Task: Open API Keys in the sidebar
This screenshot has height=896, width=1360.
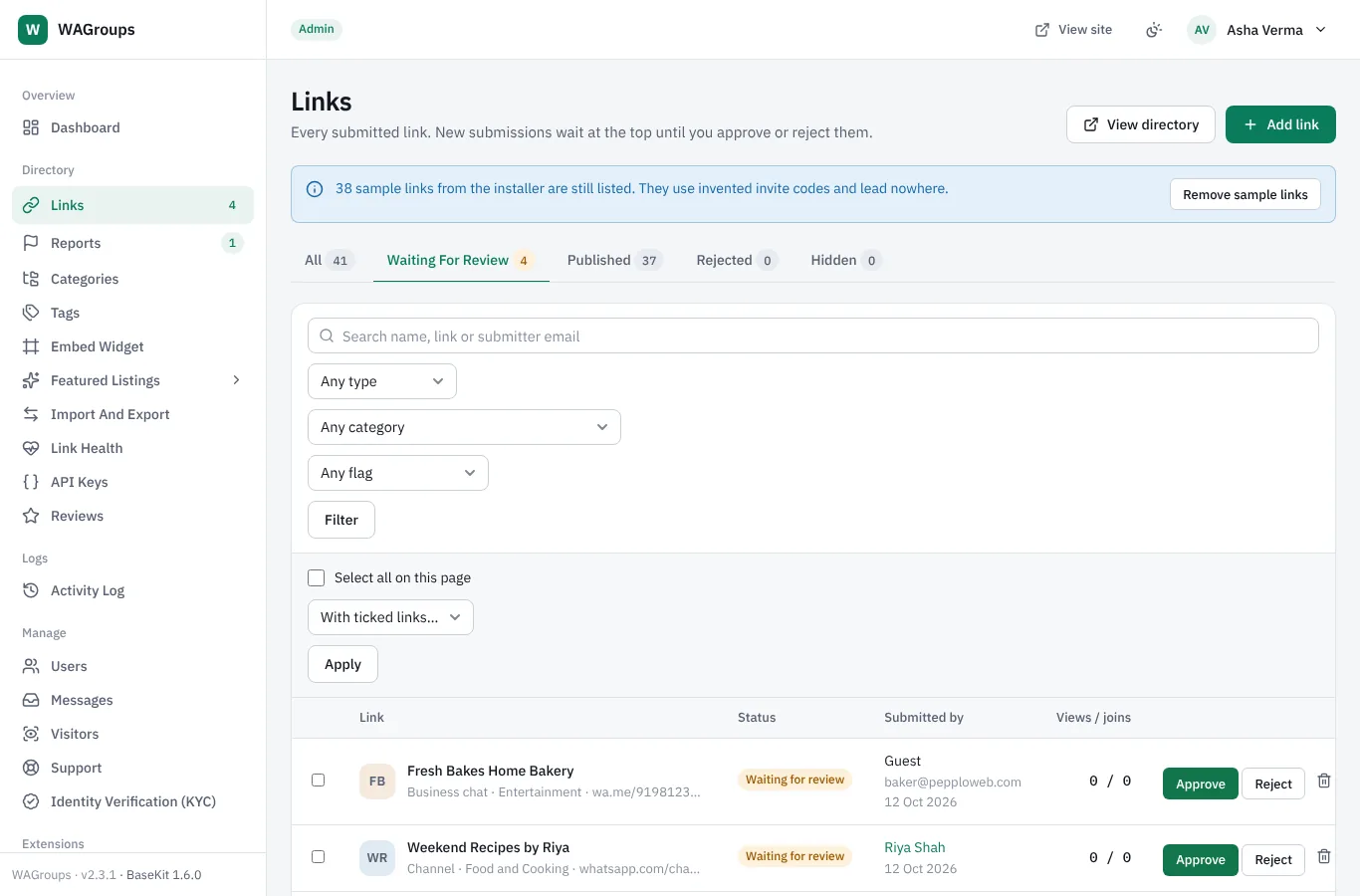Action: (132, 482)
